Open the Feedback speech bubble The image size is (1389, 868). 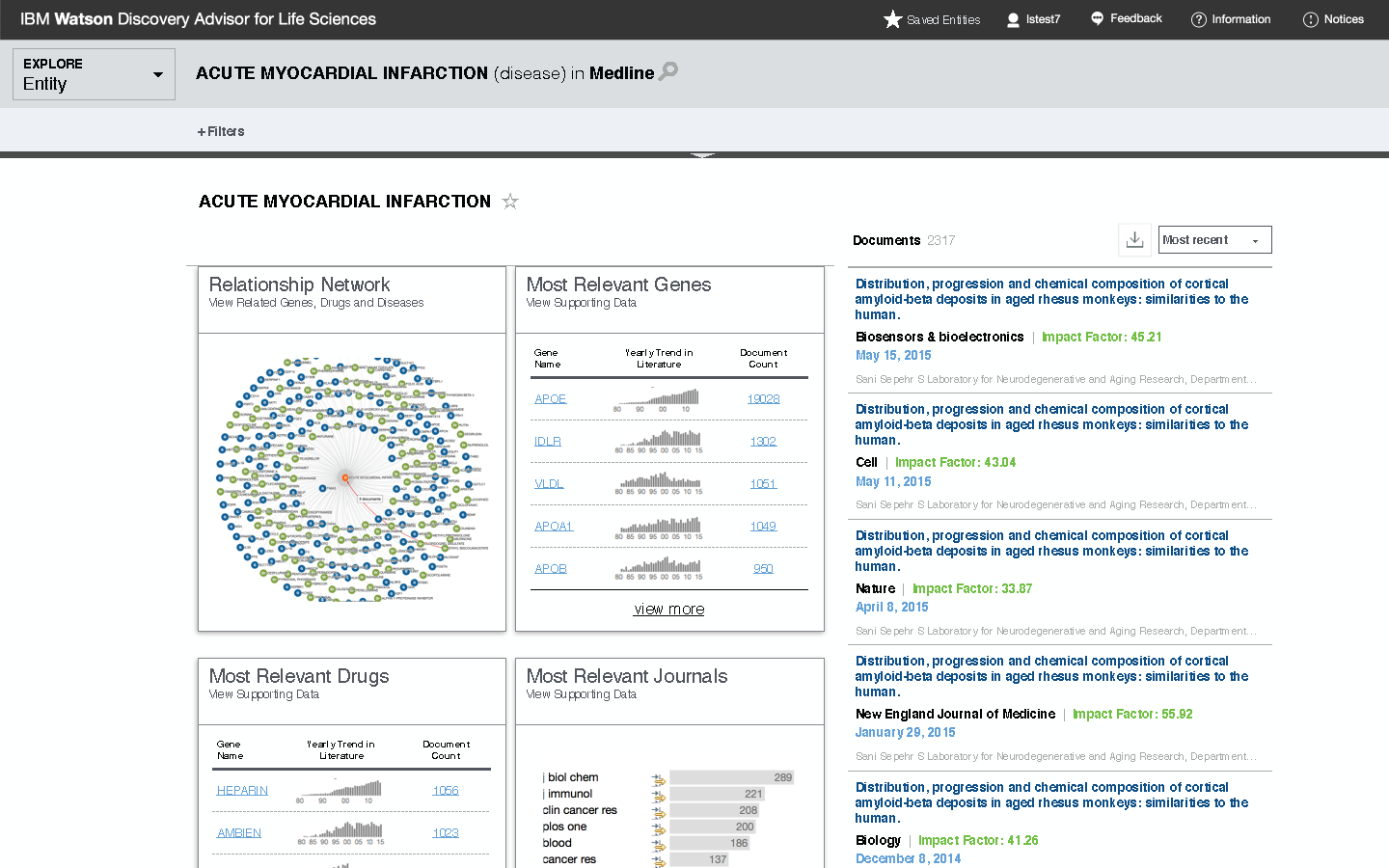[1097, 18]
